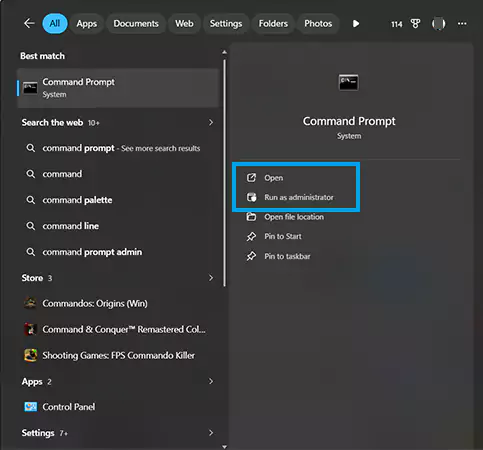Click the magnifier beside 'command prompt admin'
Viewport: 483px width, 450px height.
[x=31, y=252]
